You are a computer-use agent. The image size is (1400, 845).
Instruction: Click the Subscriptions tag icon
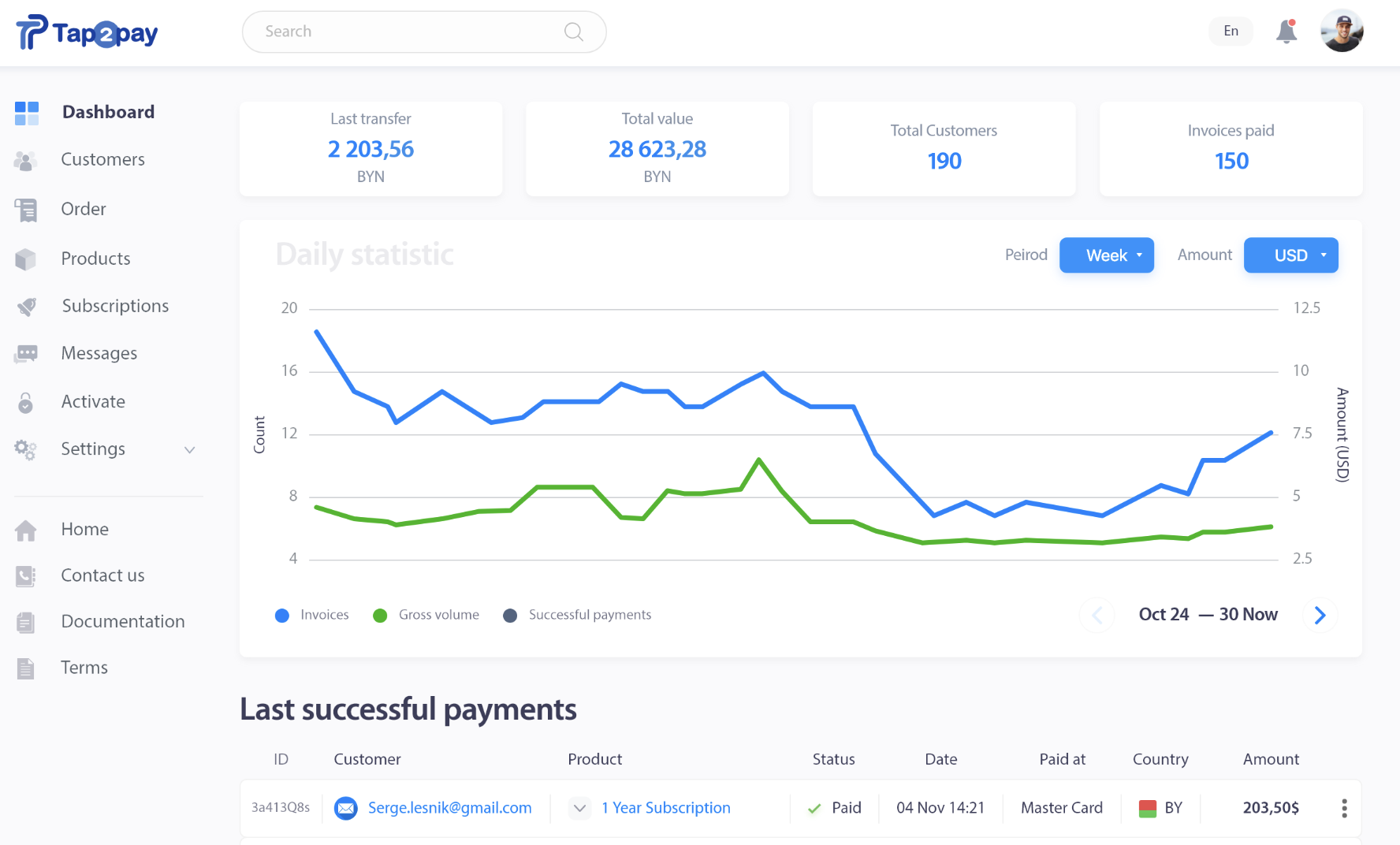tap(26, 306)
